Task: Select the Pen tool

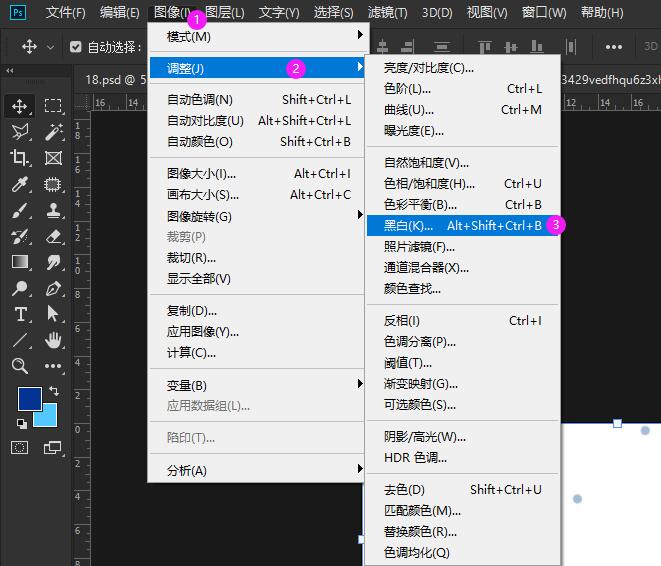Action: (x=53, y=289)
